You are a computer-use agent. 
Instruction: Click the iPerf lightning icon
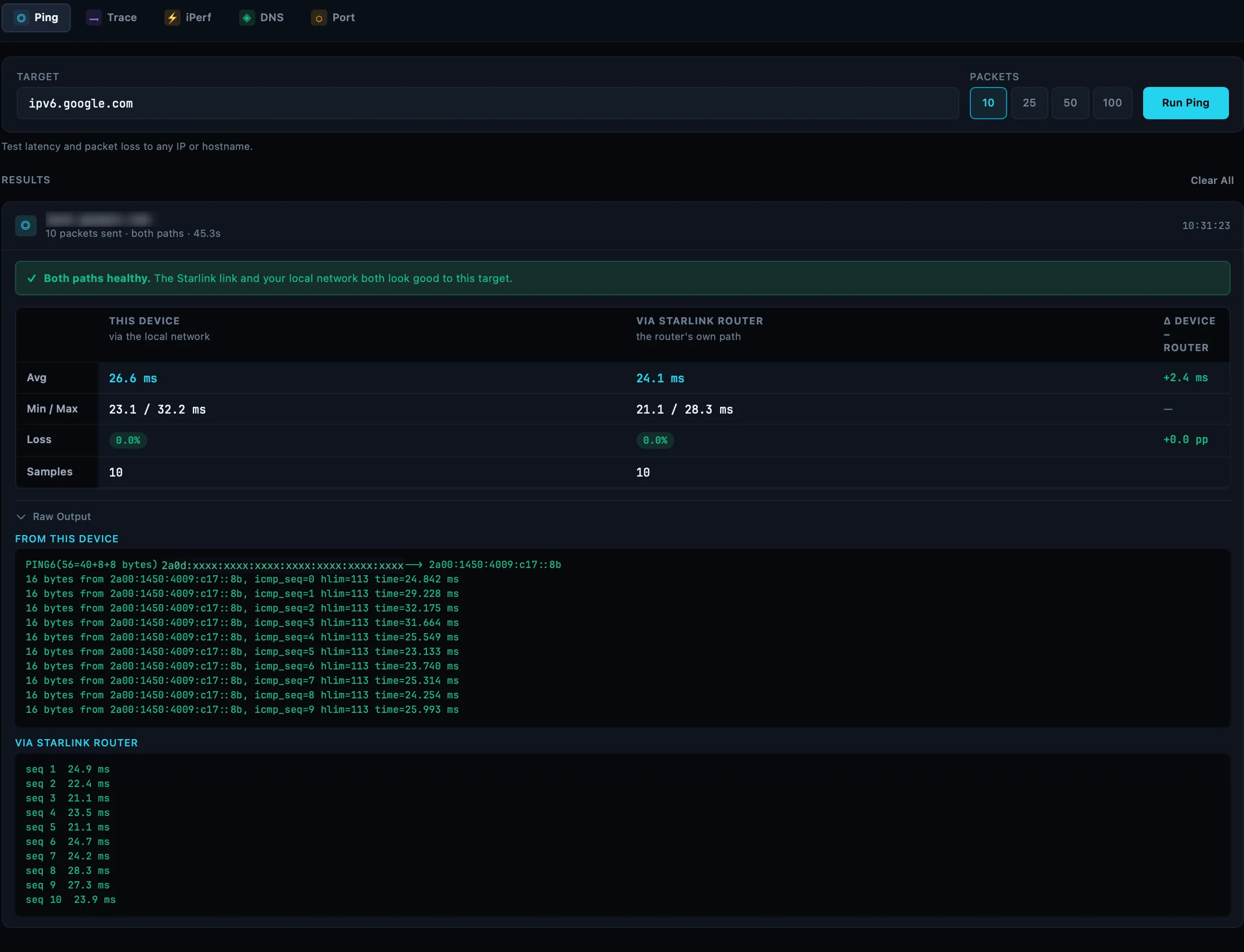(x=172, y=18)
